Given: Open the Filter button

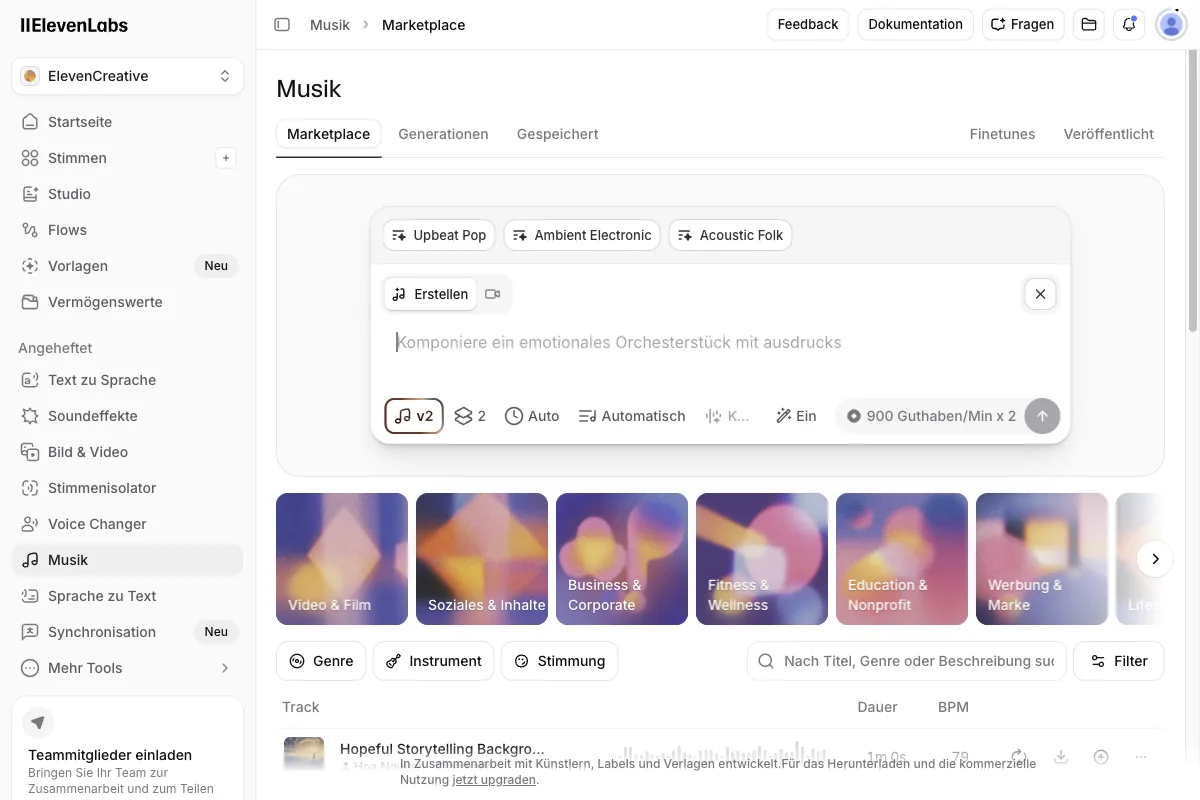Looking at the screenshot, I should [x=1118, y=661].
